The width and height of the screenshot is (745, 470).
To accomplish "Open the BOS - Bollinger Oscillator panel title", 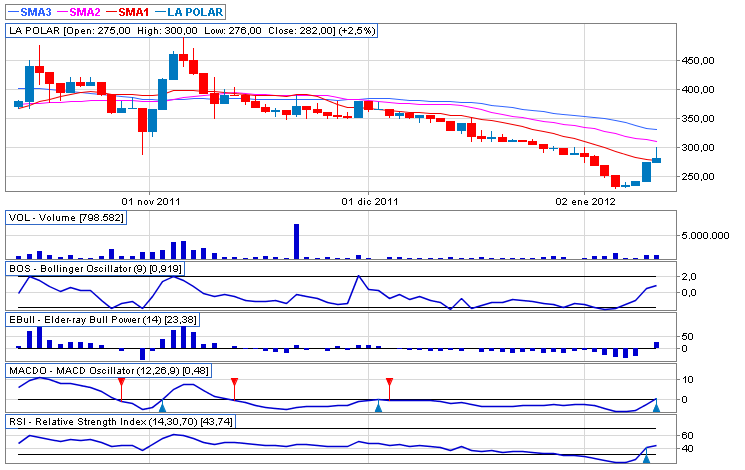I will pos(95,269).
